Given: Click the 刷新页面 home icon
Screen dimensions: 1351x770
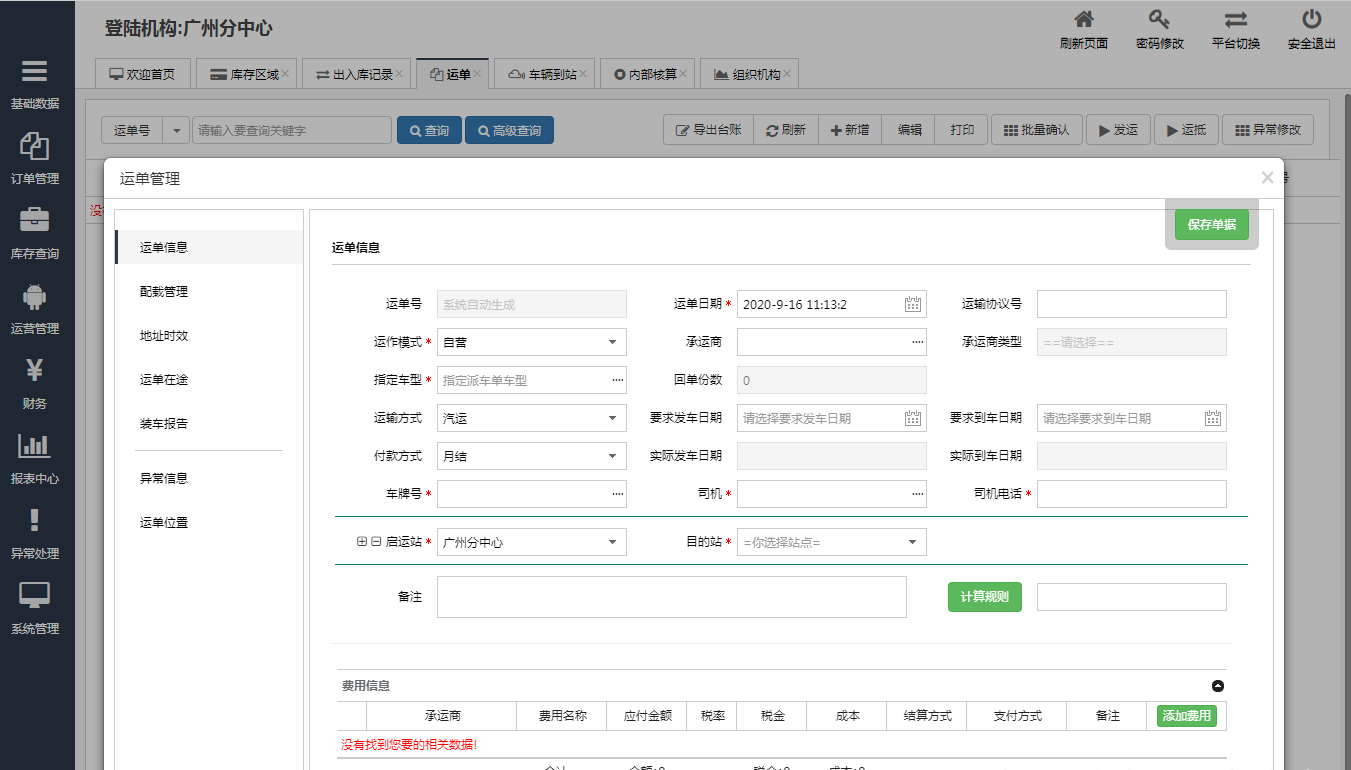Looking at the screenshot, I should [x=1083, y=20].
